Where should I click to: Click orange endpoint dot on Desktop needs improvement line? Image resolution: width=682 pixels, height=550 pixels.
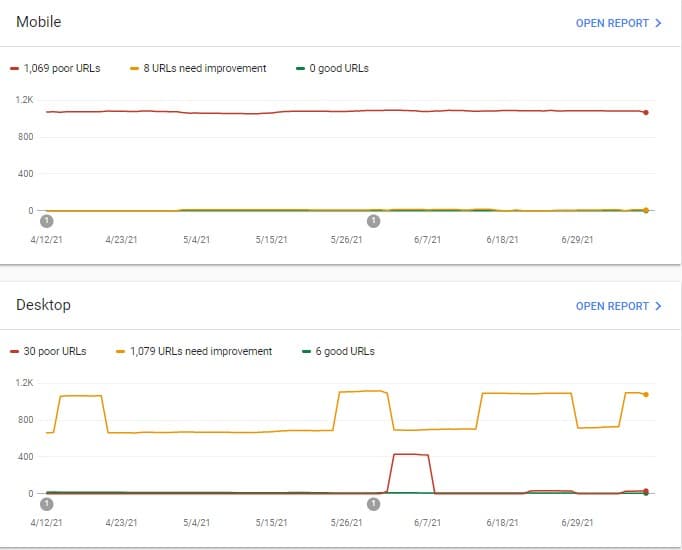[646, 395]
